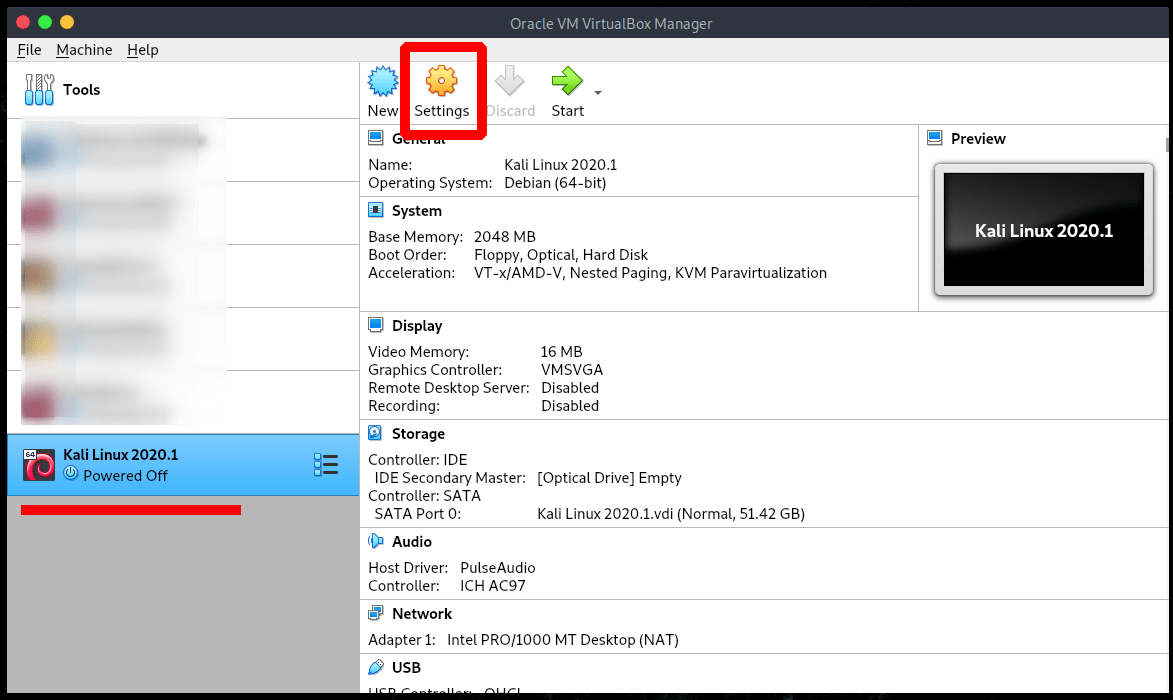Click the 'ICH AC97' audio controller value
The image size is (1173, 700).
tap(492, 586)
